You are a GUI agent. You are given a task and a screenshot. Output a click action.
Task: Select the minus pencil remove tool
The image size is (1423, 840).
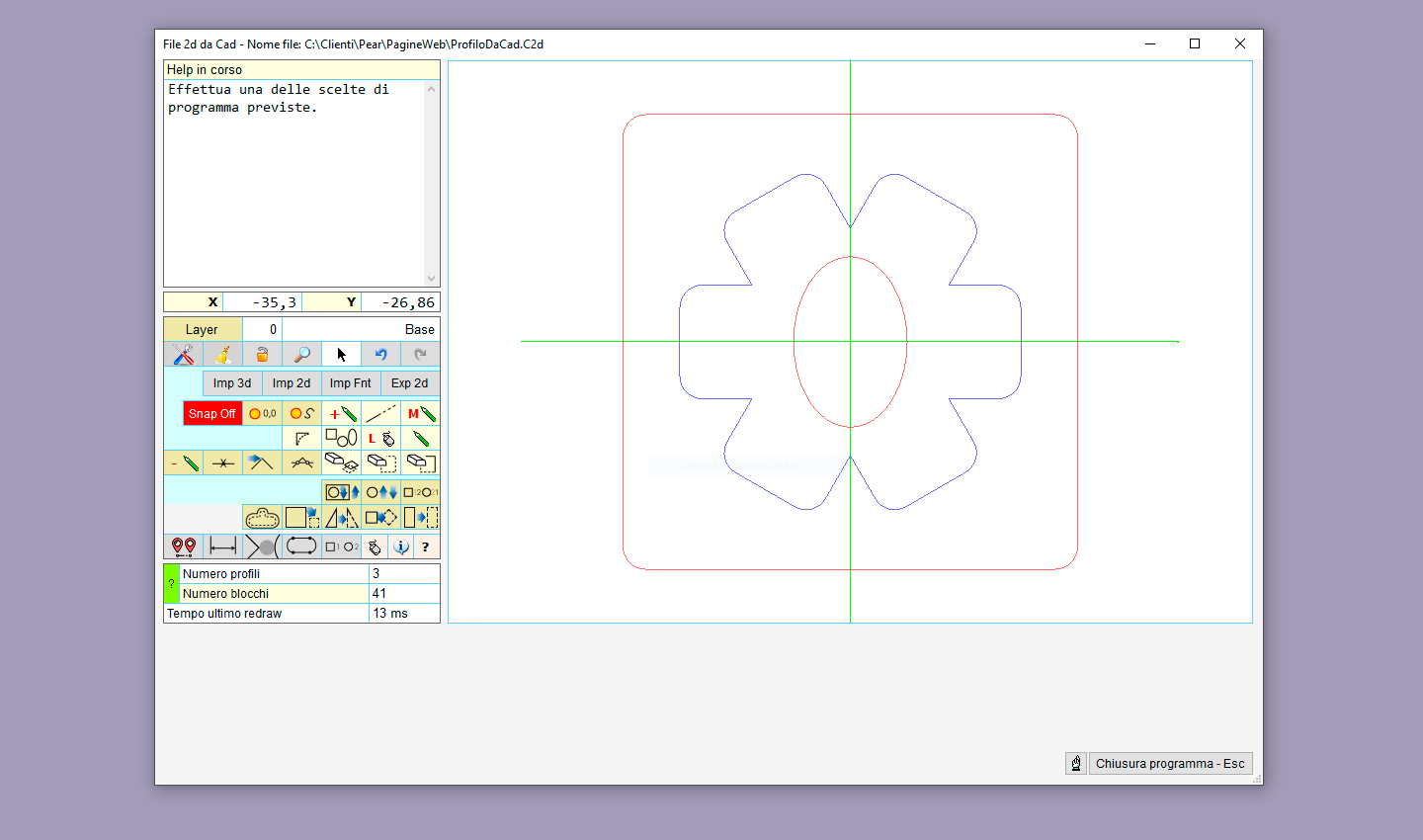(x=183, y=462)
